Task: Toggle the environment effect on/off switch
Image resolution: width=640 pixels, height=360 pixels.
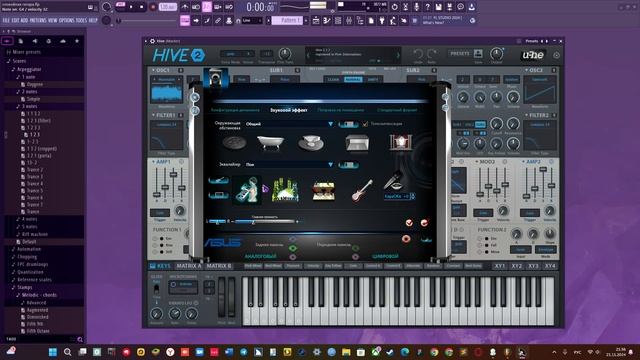Action: tap(348, 124)
